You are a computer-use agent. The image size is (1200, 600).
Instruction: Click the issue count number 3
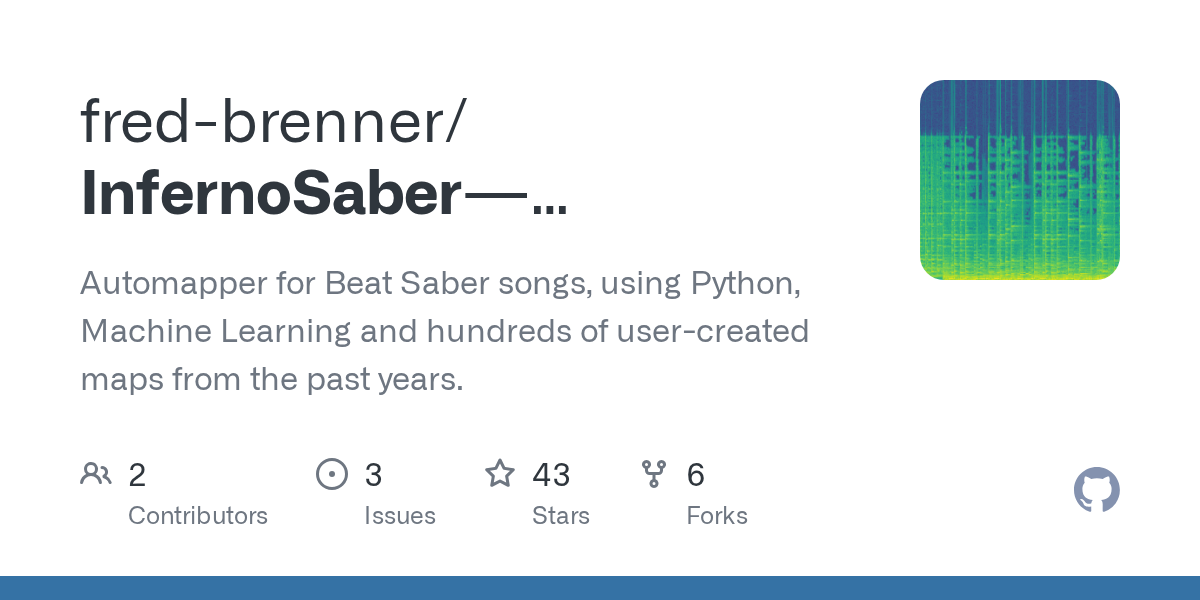coord(373,475)
